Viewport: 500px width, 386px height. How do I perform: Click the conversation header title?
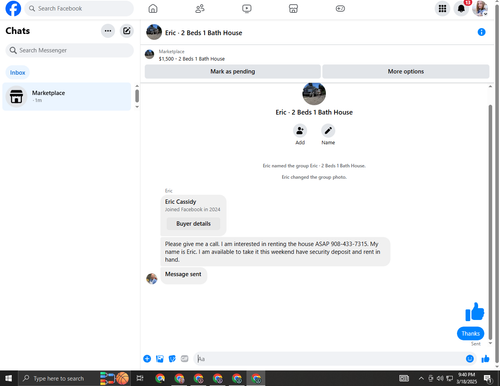203,33
